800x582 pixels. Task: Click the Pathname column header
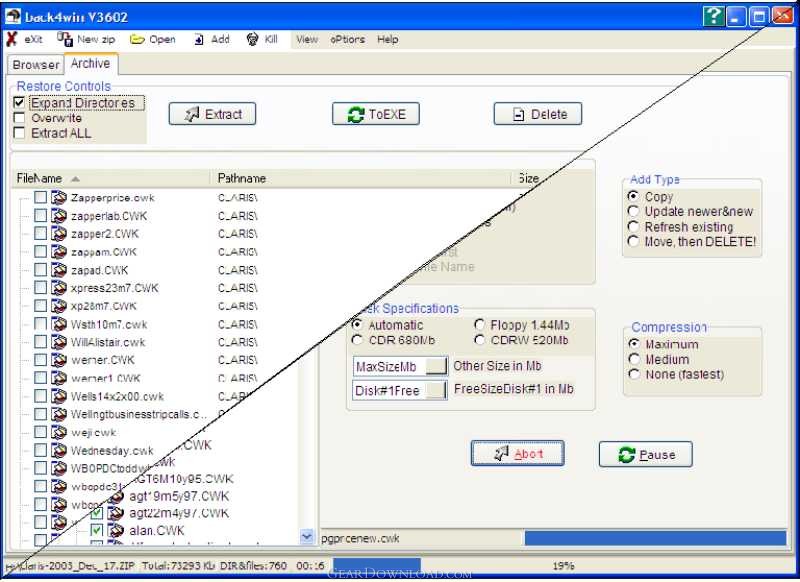(x=242, y=178)
